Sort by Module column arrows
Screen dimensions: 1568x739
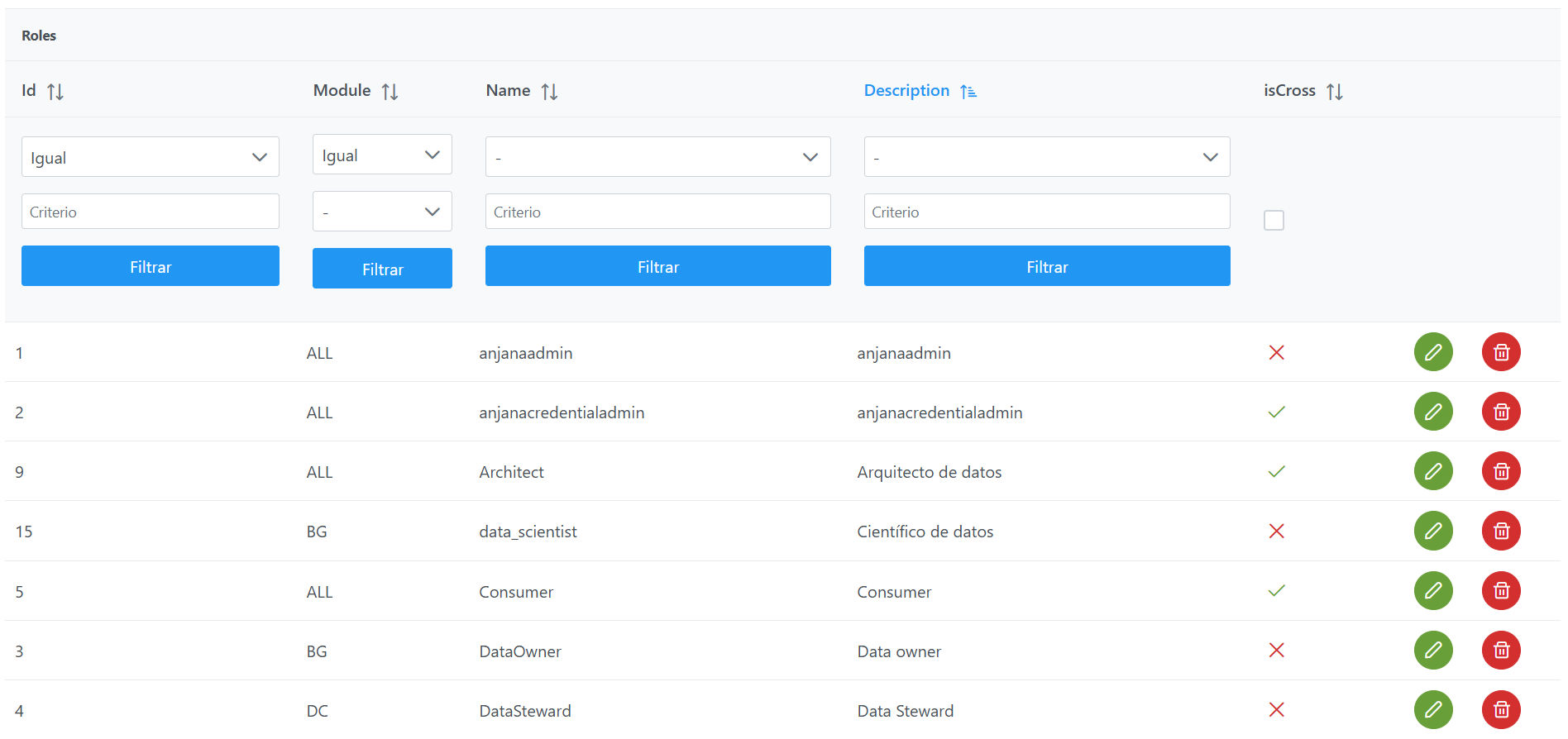pos(390,92)
